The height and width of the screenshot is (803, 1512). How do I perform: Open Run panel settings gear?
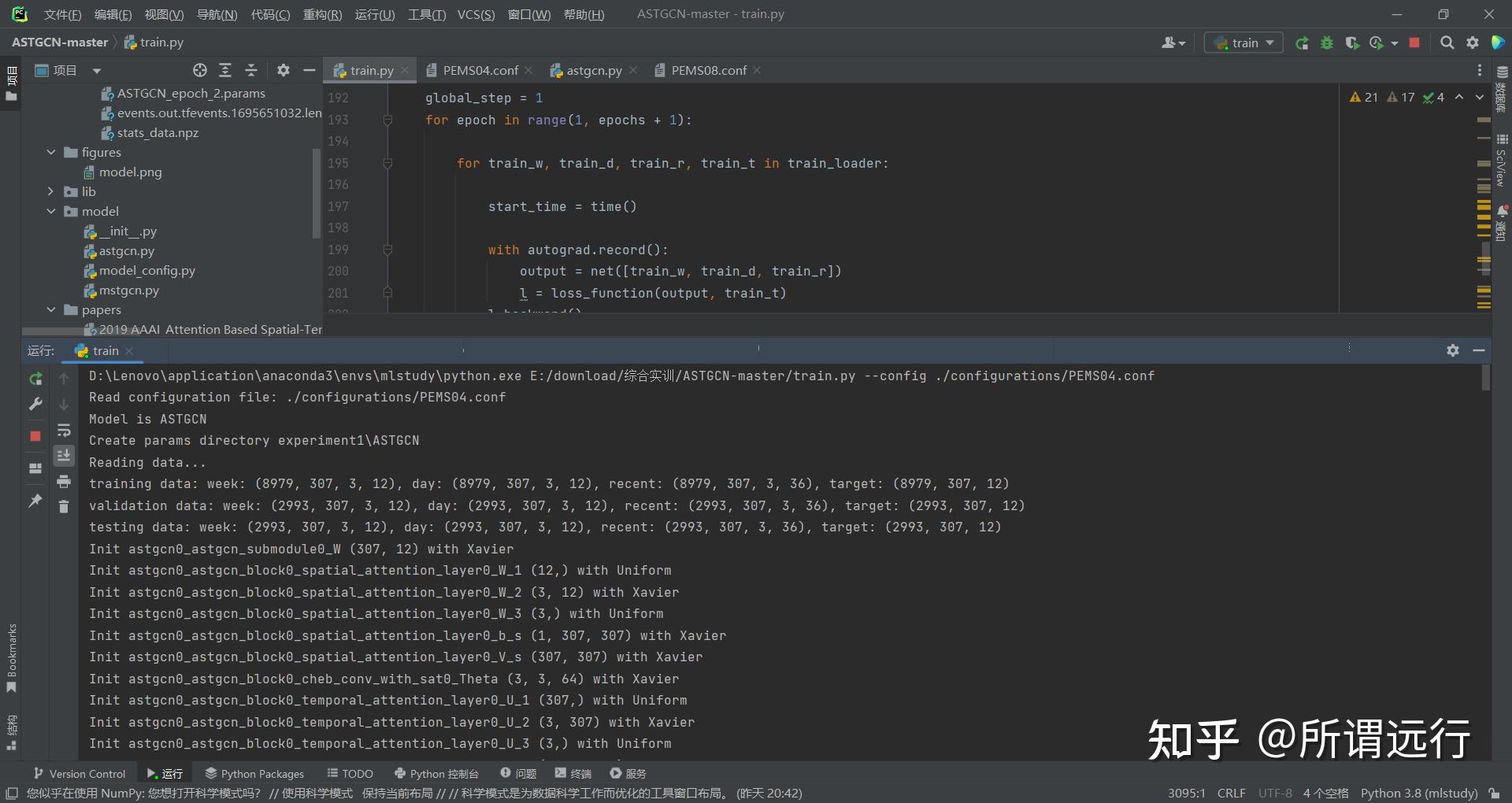click(x=1453, y=351)
